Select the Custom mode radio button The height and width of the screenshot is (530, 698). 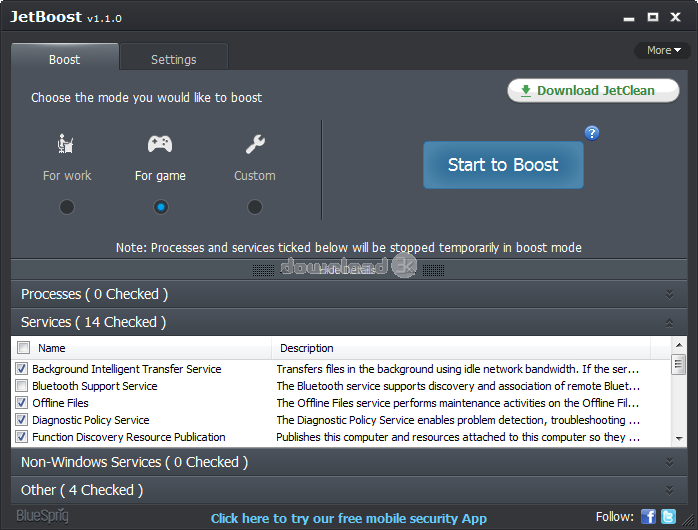click(x=255, y=207)
